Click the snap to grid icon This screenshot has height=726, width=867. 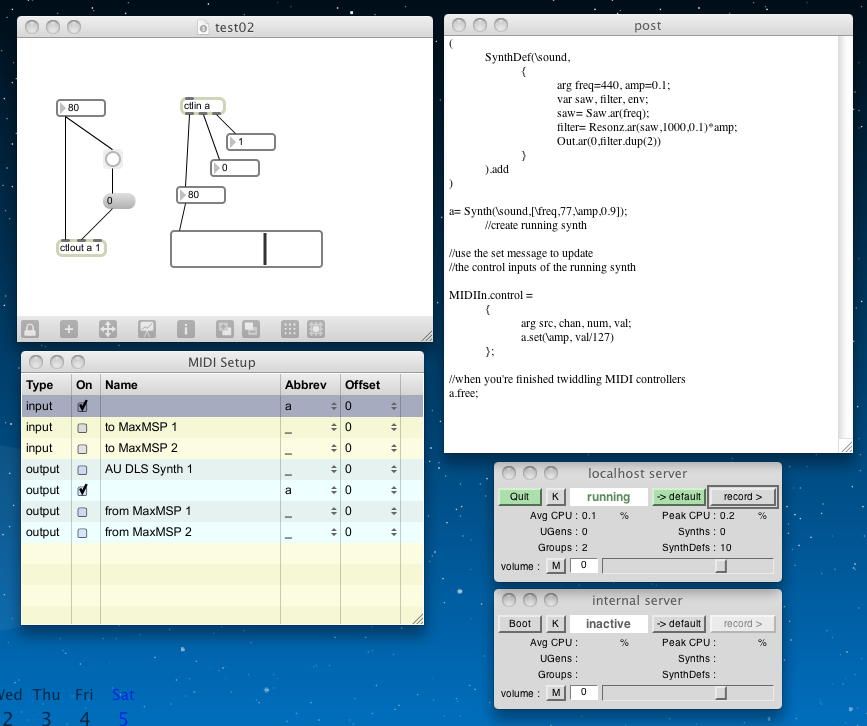(x=316, y=329)
